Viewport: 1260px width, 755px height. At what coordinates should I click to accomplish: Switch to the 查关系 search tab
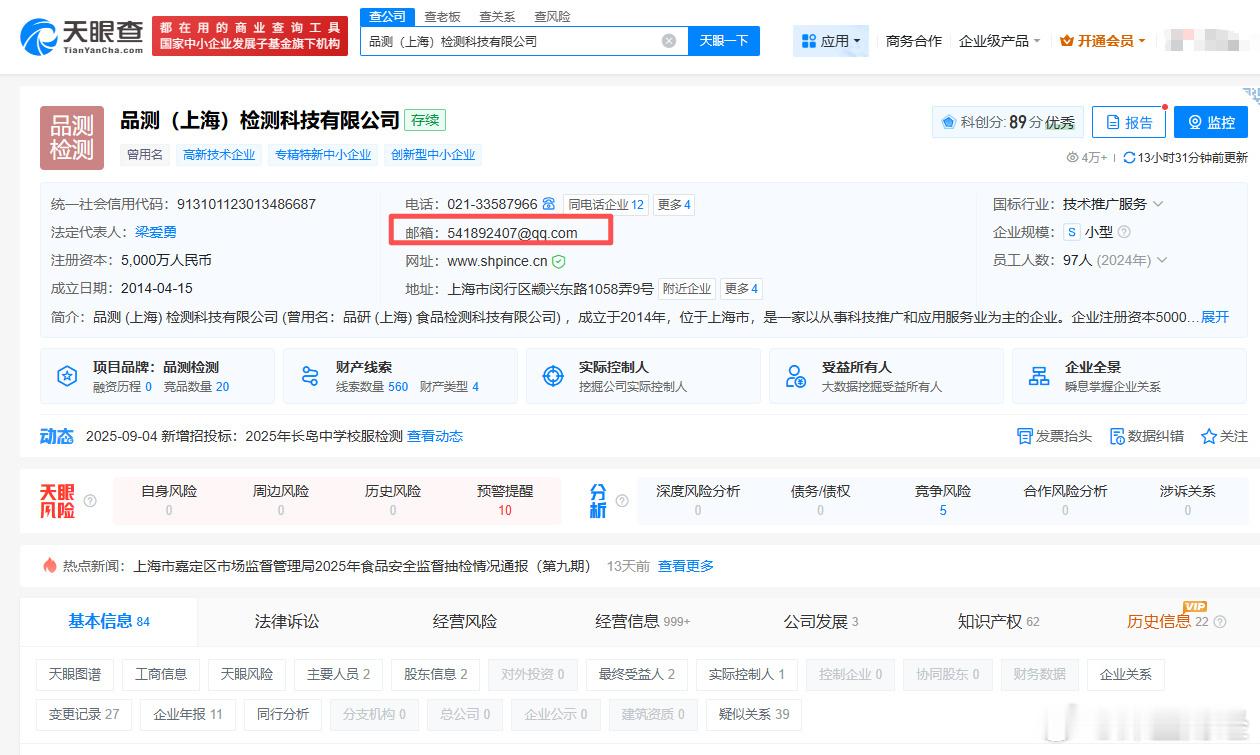[x=497, y=16]
